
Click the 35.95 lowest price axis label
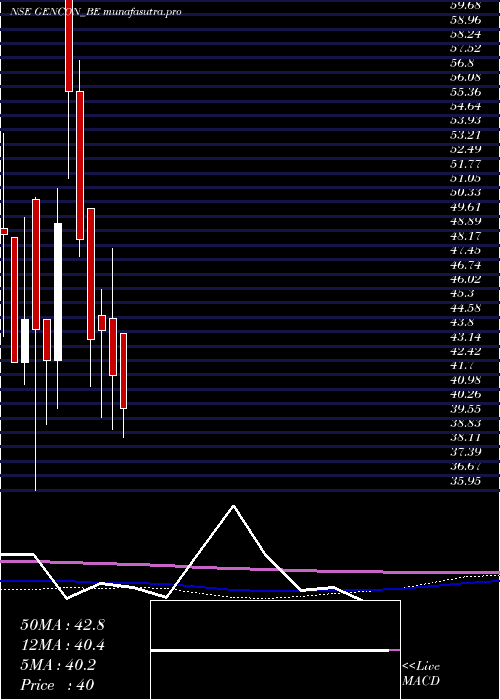[465, 481]
